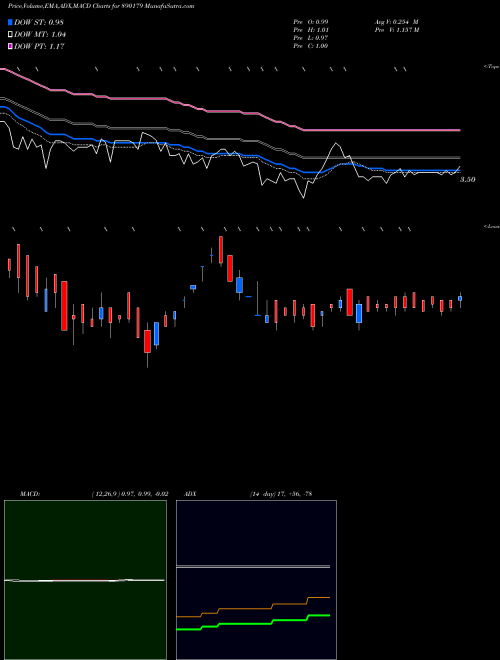Screen dimensions: 500x660
Task: Click the 'Pre V: 1.157 M' volume value
Action: point(397,30)
